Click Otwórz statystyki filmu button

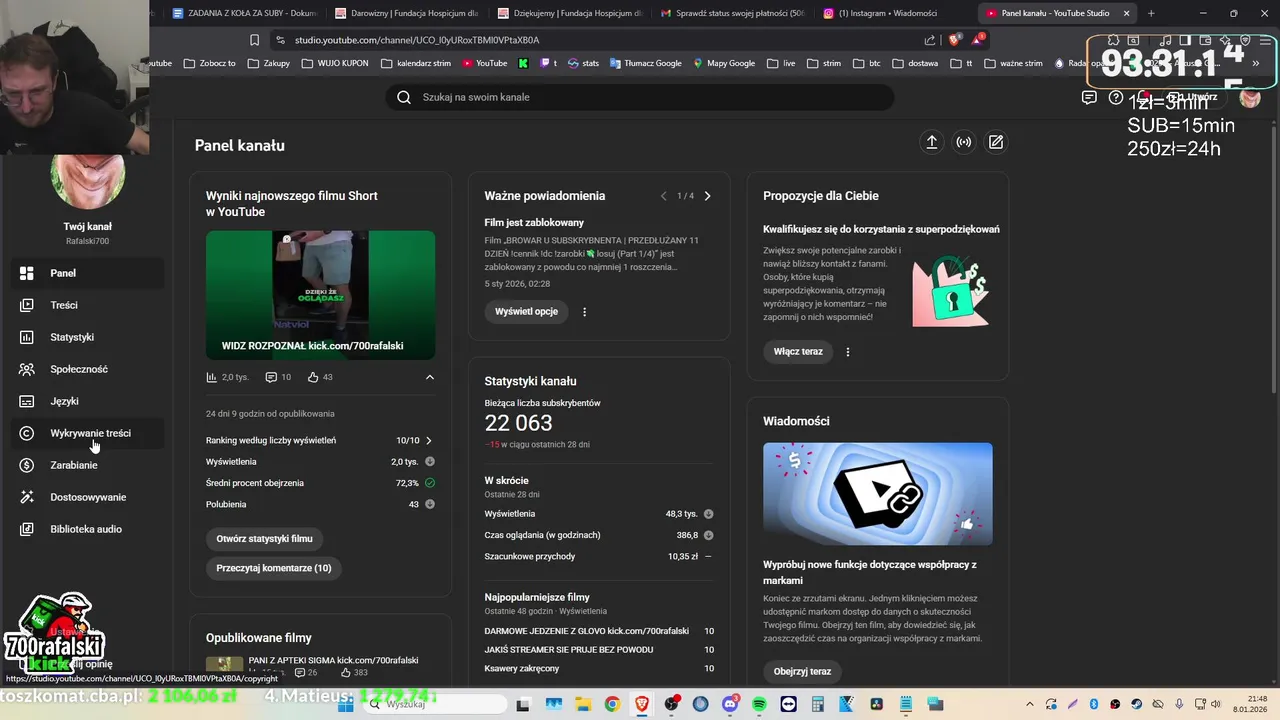point(264,538)
